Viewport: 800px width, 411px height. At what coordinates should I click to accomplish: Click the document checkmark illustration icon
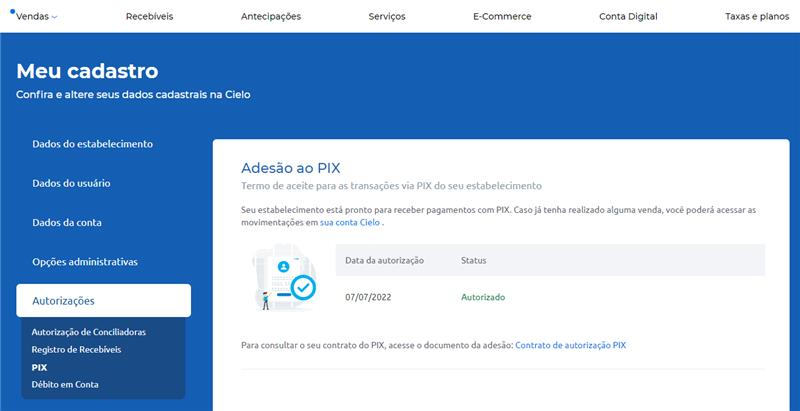coord(285,279)
